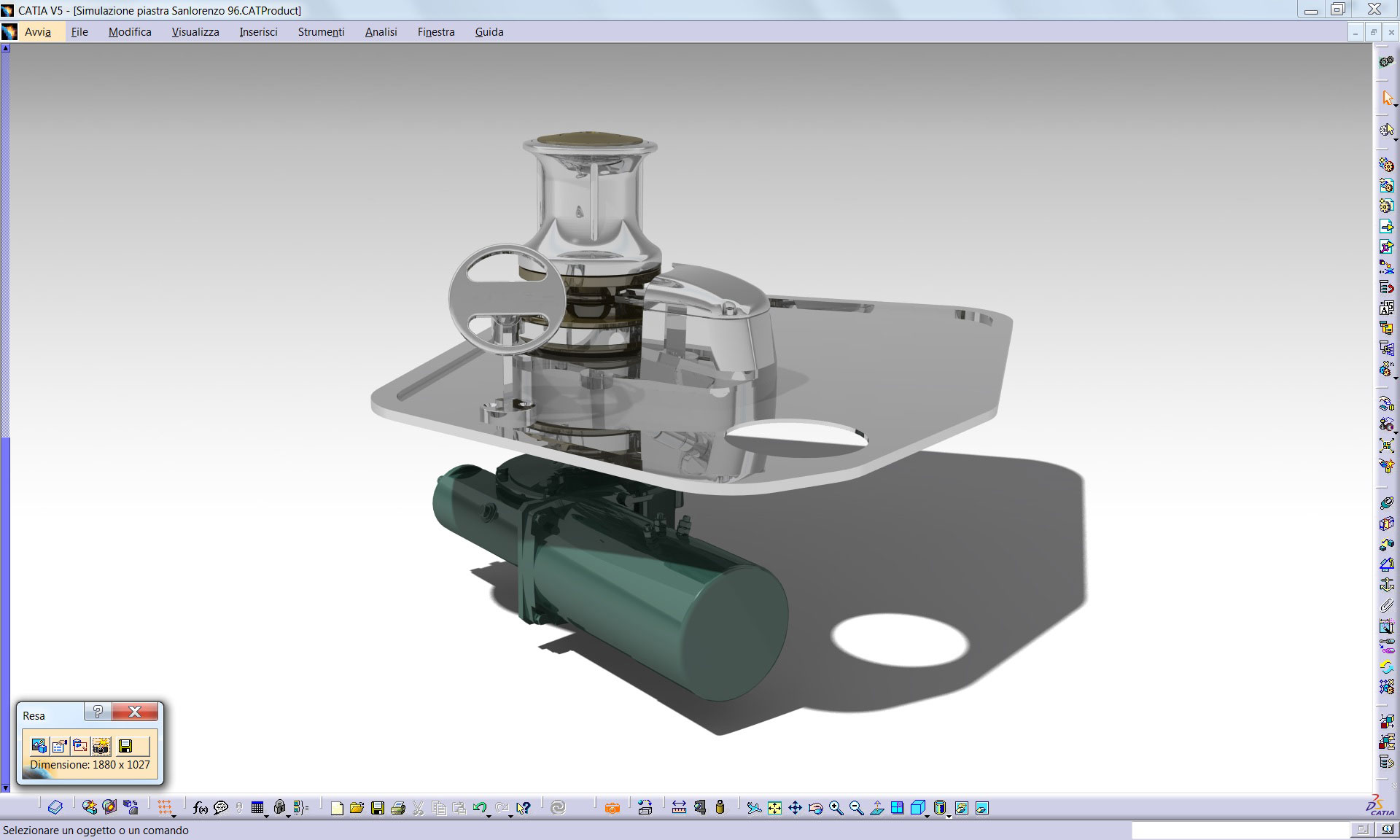Image resolution: width=1400 pixels, height=840 pixels.
Task: Click the Zoom Out magnifier icon
Action: click(x=856, y=808)
